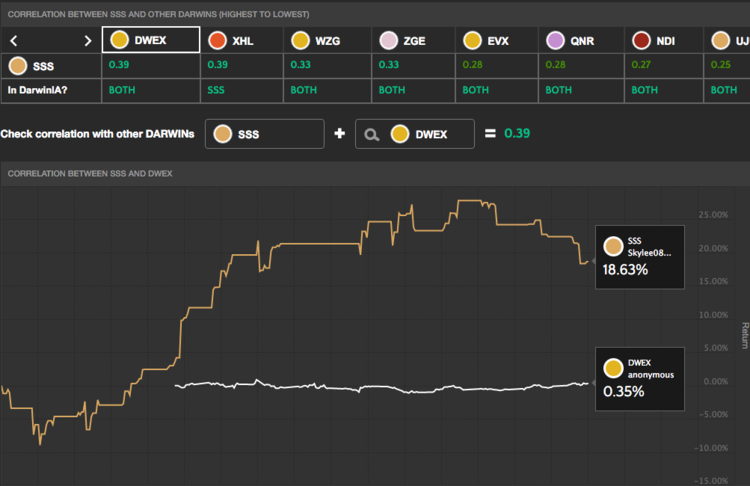Click WZG correlation value 0.33
Viewport: 750px width, 486px height.
(x=300, y=65)
